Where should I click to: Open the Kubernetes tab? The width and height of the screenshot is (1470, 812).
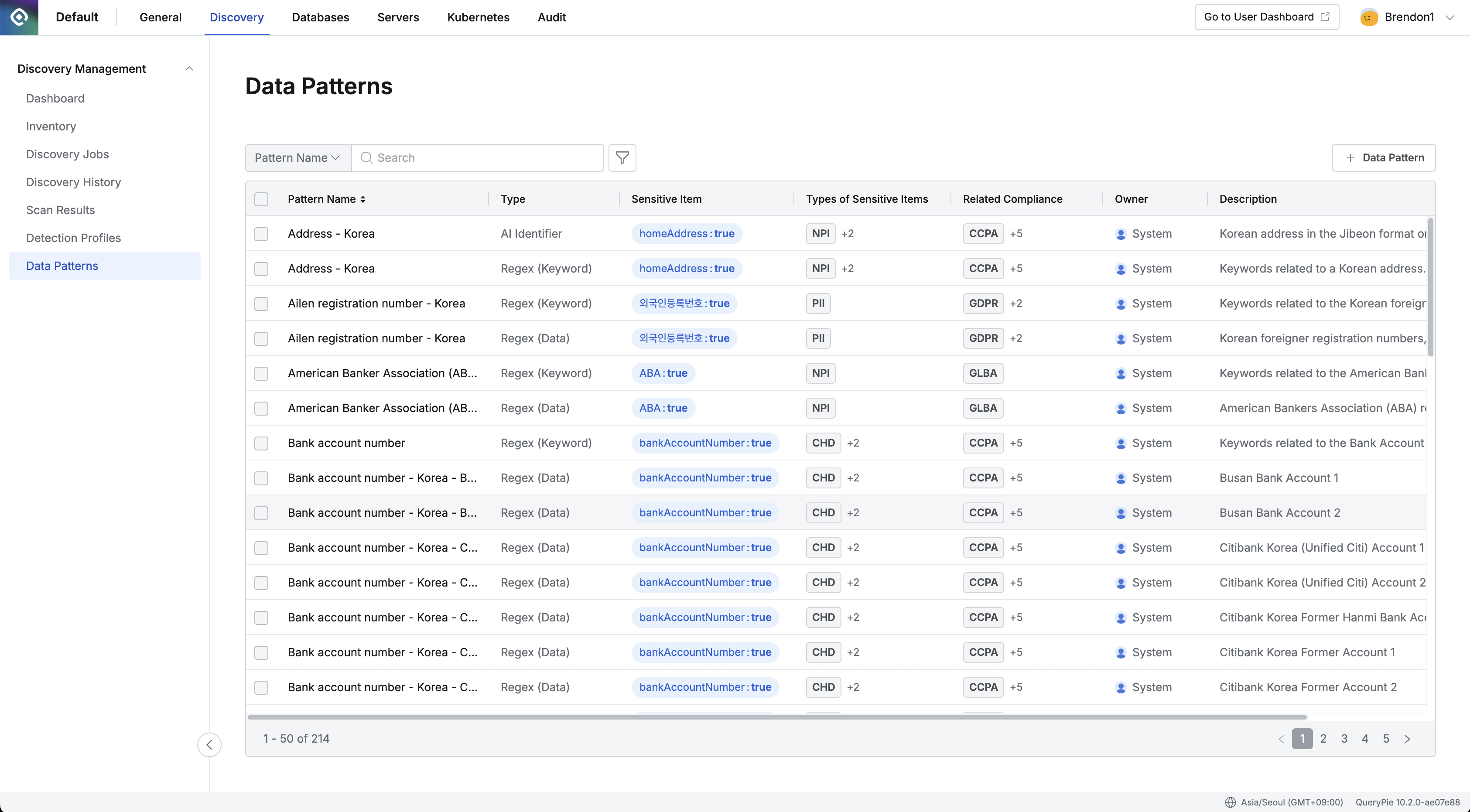tap(478, 17)
